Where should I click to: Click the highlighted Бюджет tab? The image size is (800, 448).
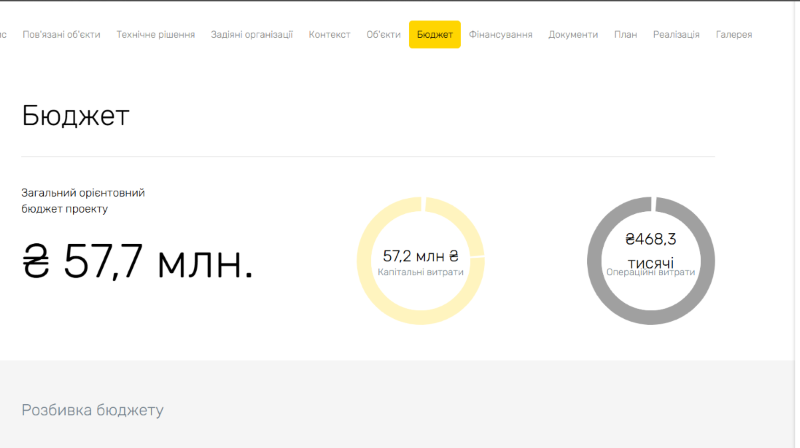[434, 34]
